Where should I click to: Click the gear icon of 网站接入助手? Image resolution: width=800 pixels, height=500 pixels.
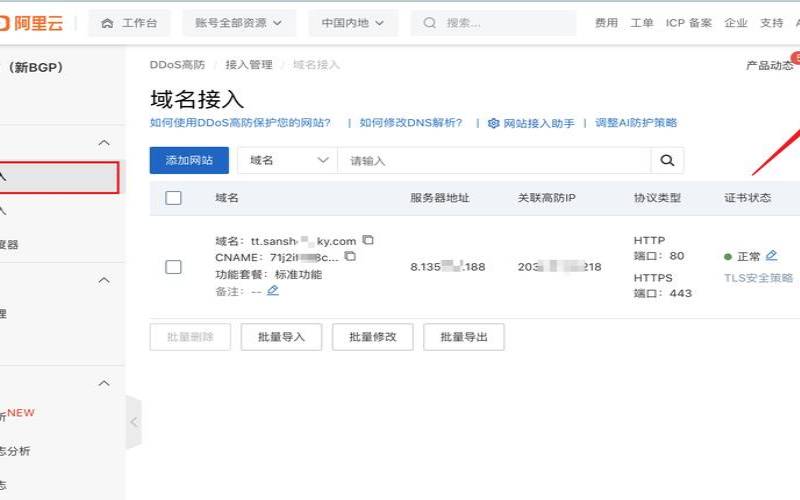click(x=493, y=123)
